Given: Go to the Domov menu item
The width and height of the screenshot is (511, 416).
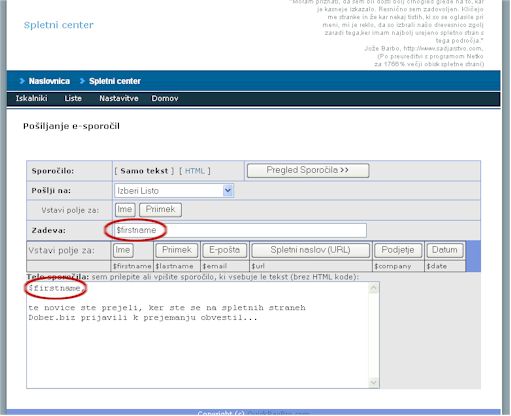Looking at the screenshot, I should (x=165, y=98).
